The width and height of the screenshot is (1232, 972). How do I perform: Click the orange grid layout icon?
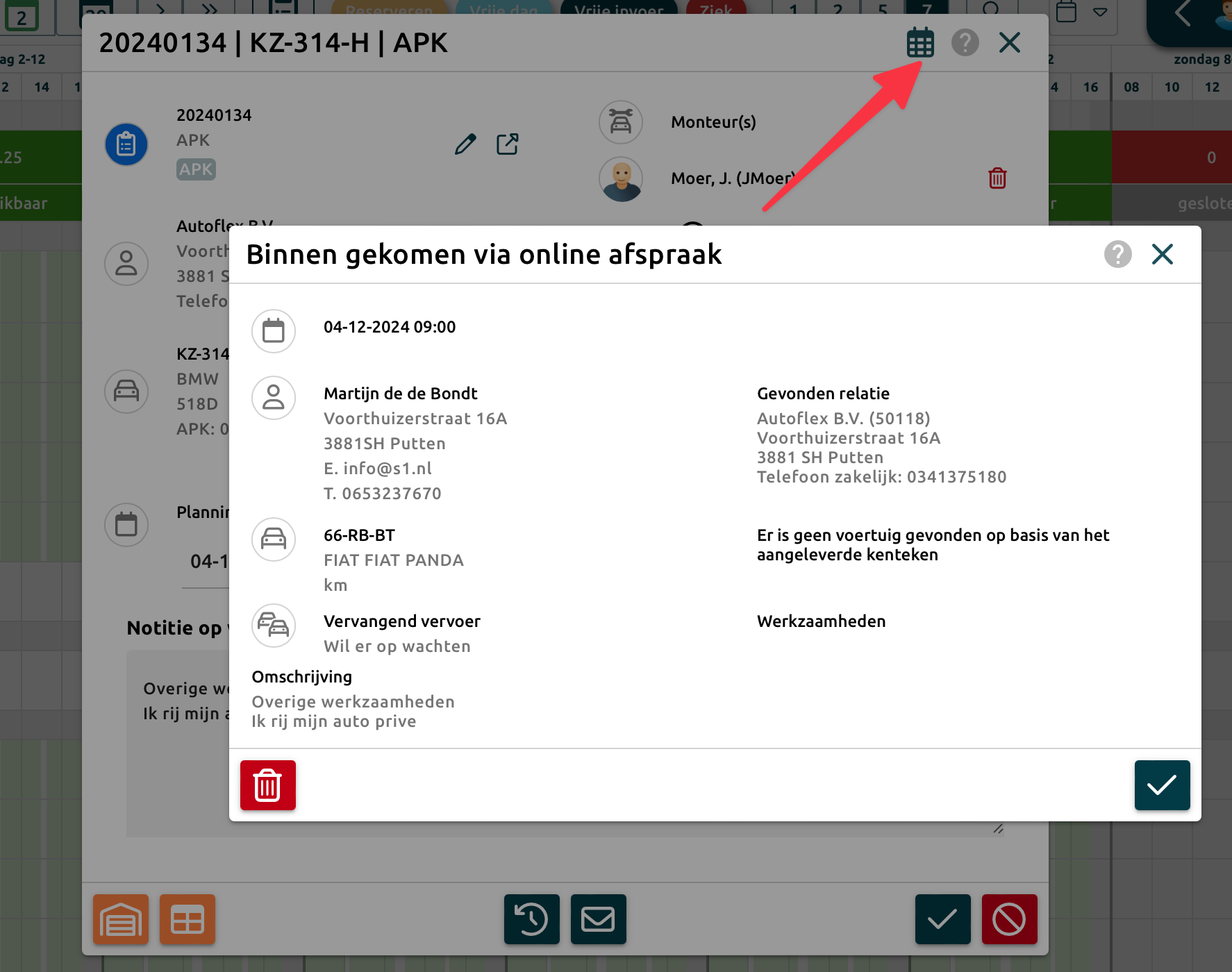(188, 919)
